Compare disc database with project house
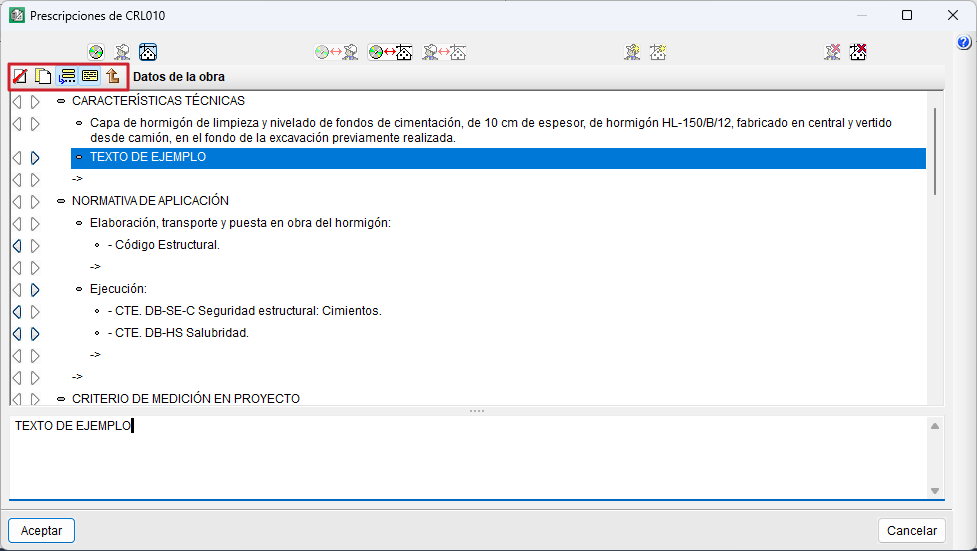Image resolution: width=977 pixels, height=551 pixels. [x=390, y=52]
